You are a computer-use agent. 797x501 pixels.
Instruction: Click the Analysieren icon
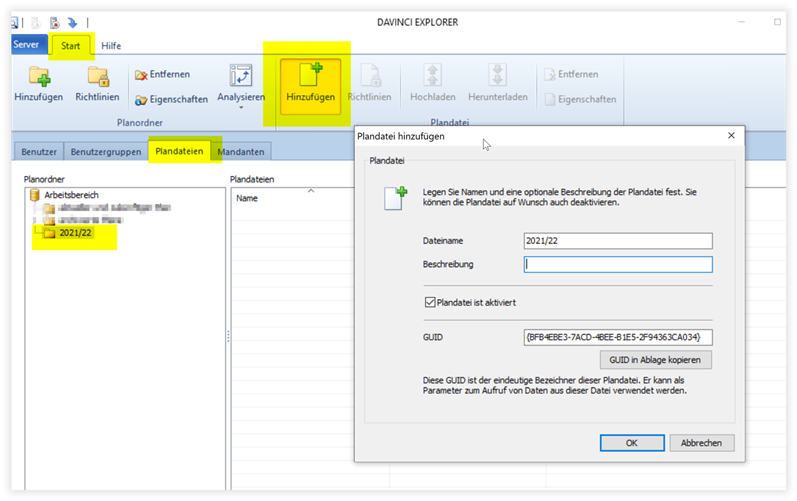[241, 76]
